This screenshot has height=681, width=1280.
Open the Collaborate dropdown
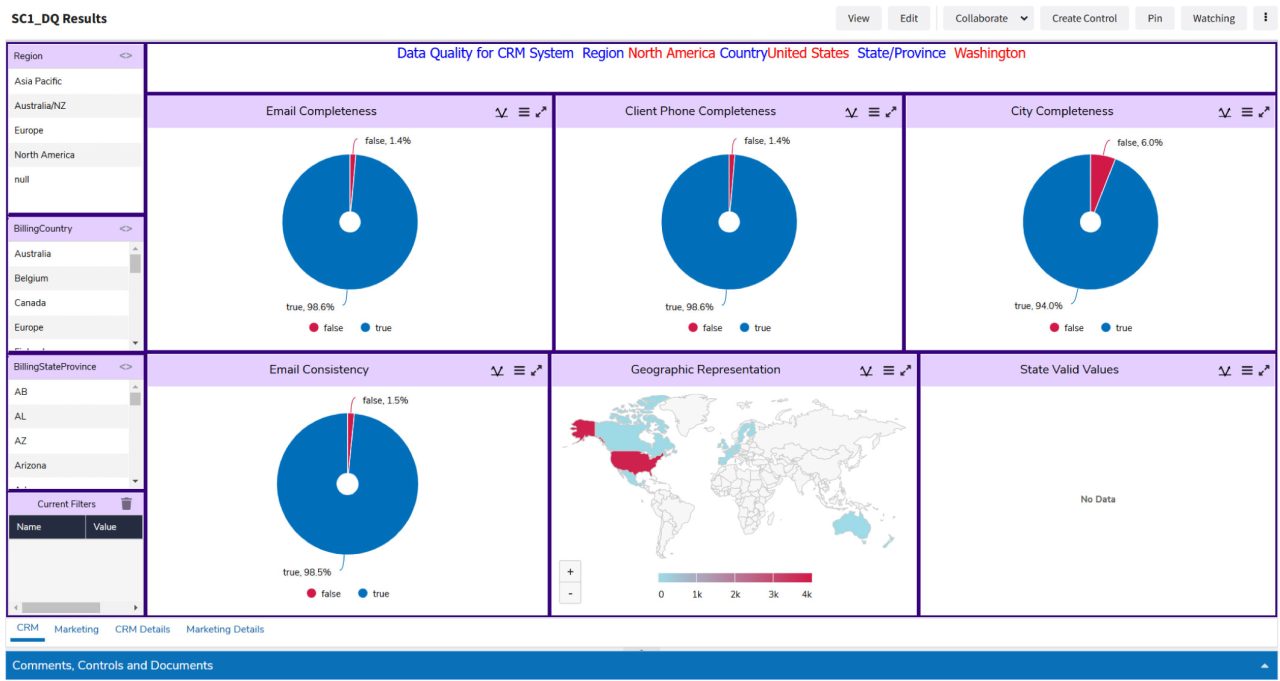[x=989, y=18]
